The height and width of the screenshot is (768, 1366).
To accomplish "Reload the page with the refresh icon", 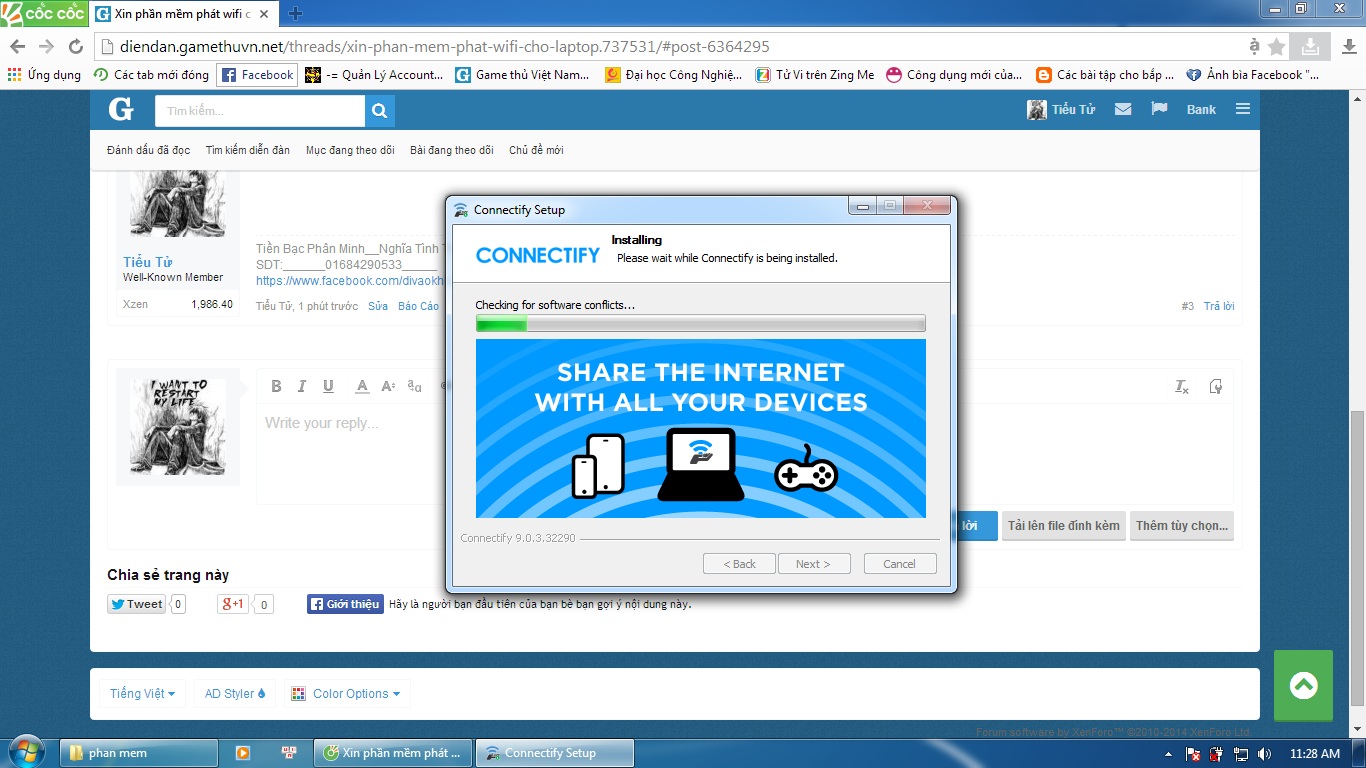I will point(76,47).
